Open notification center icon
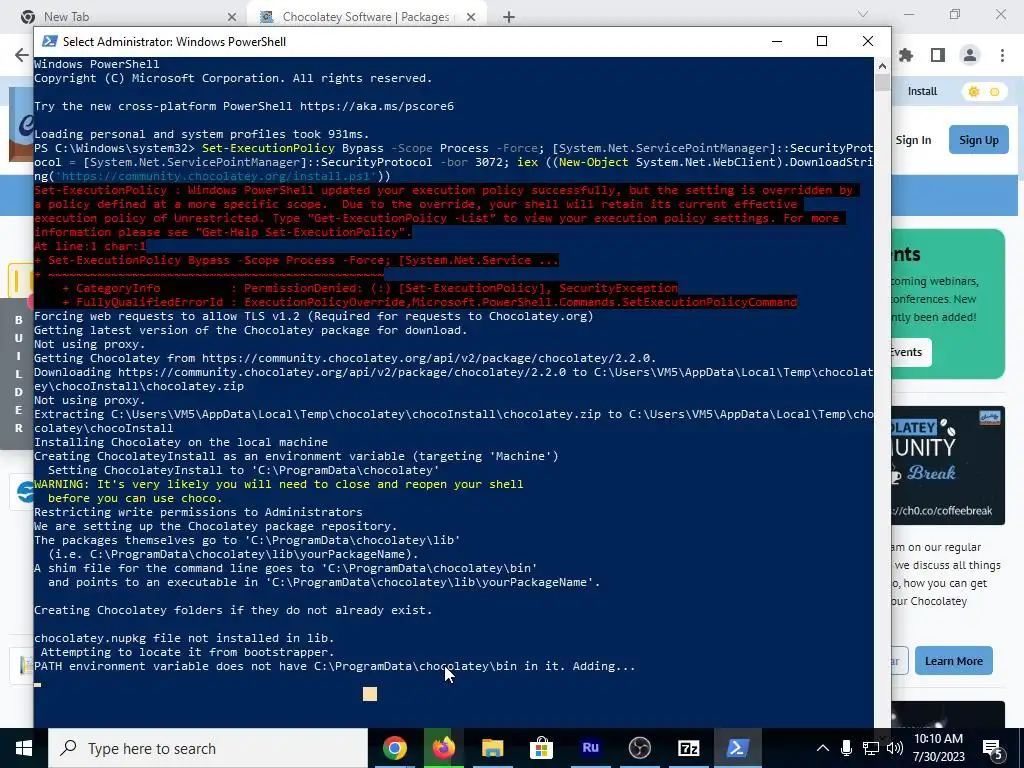This screenshot has width=1024, height=768. click(x=993, y=750)
